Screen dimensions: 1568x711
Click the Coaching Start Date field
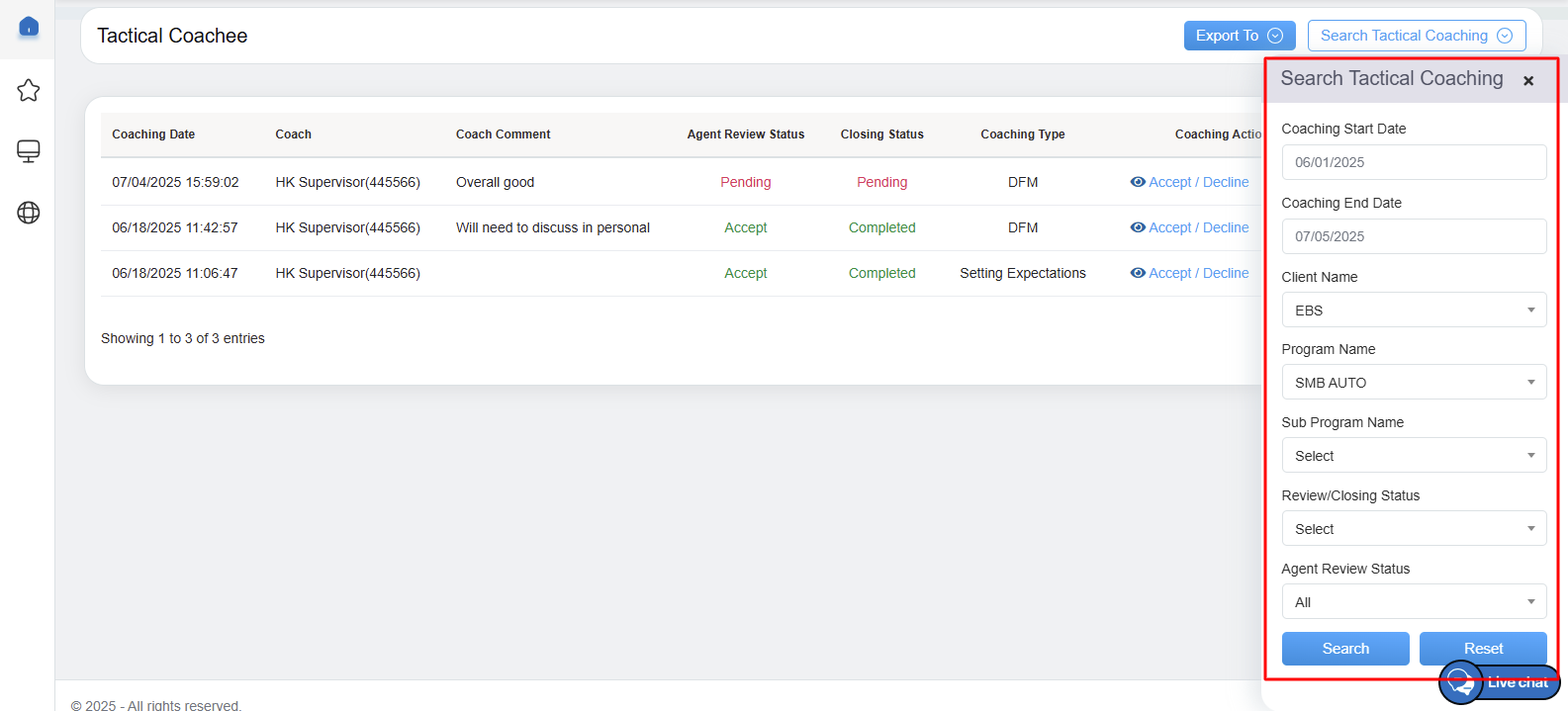click(x=1414, y=162)
